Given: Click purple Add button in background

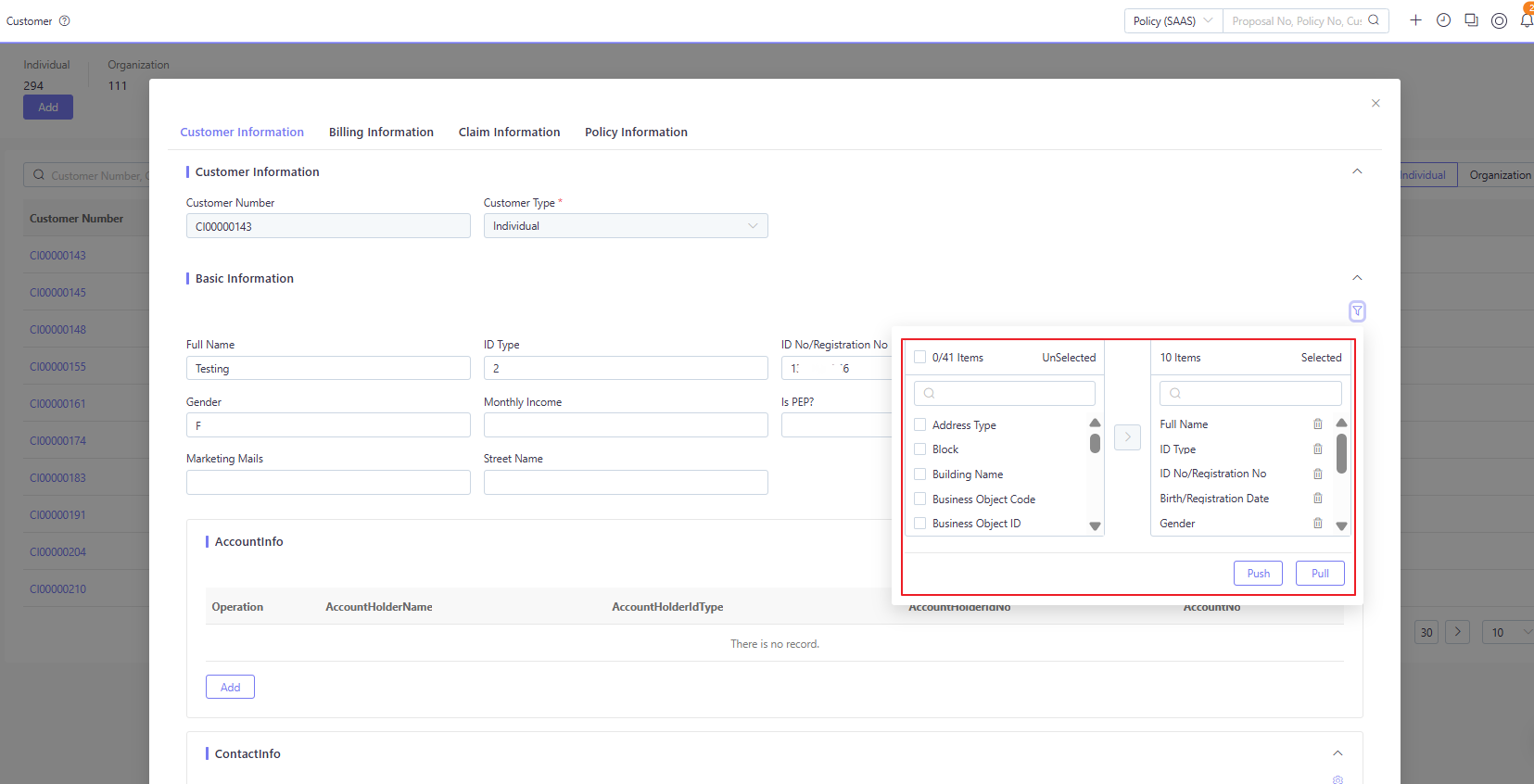Looking at the screenshot, I should point(48,107).
